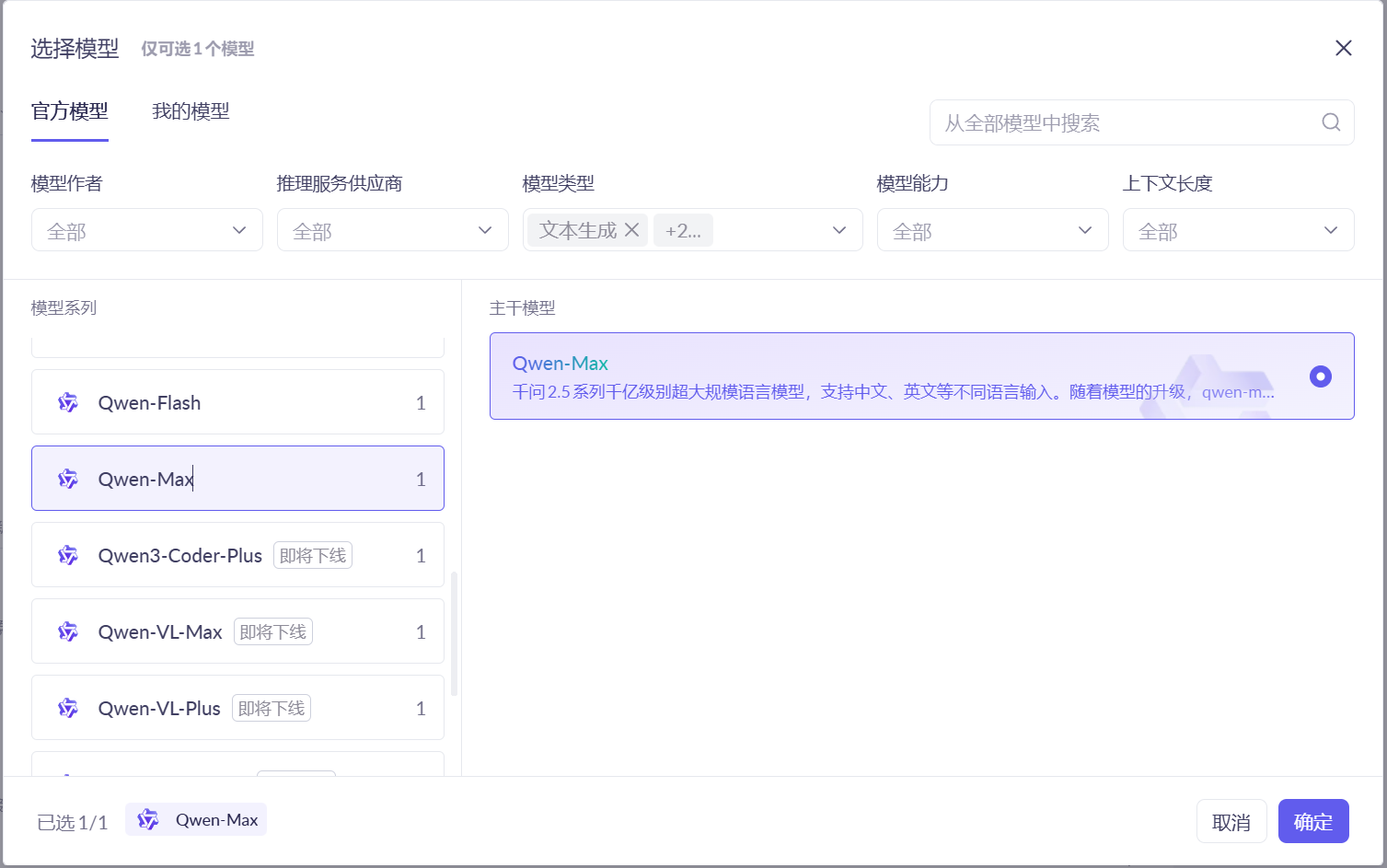Click the search magnifier icon

click(1331, 122)
